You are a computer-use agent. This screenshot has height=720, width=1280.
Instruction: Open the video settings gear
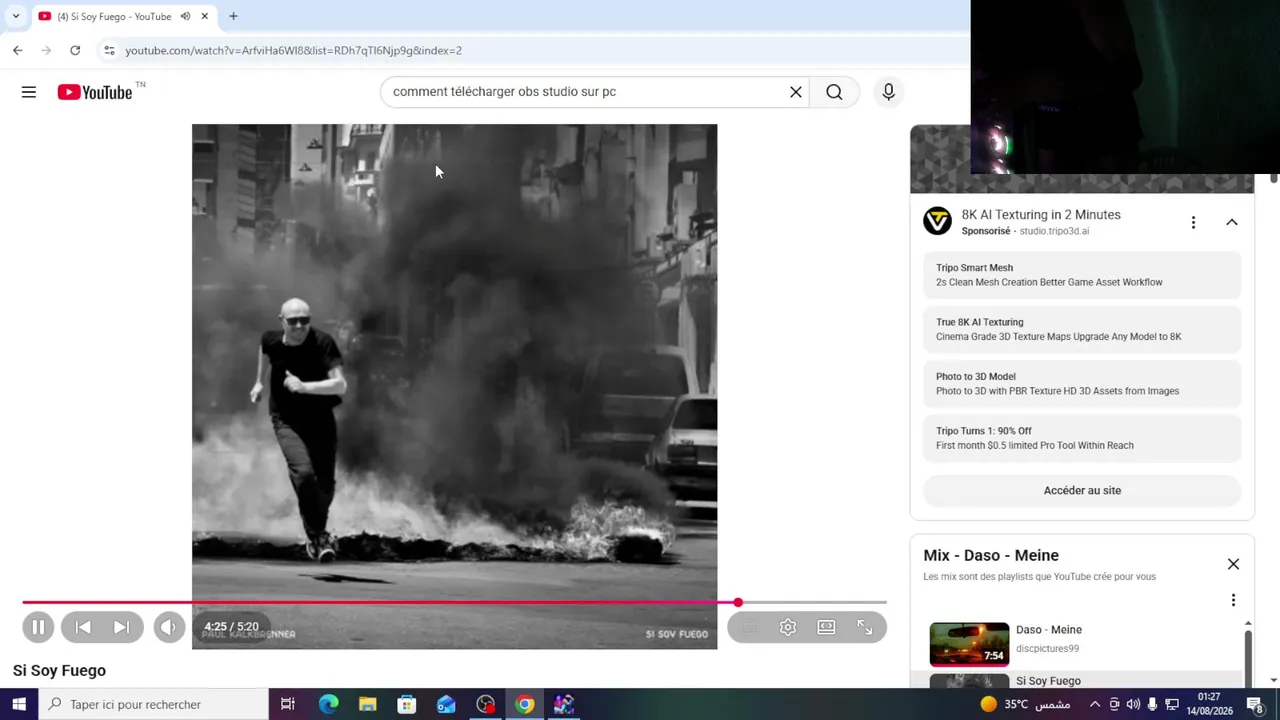(788, 627)
